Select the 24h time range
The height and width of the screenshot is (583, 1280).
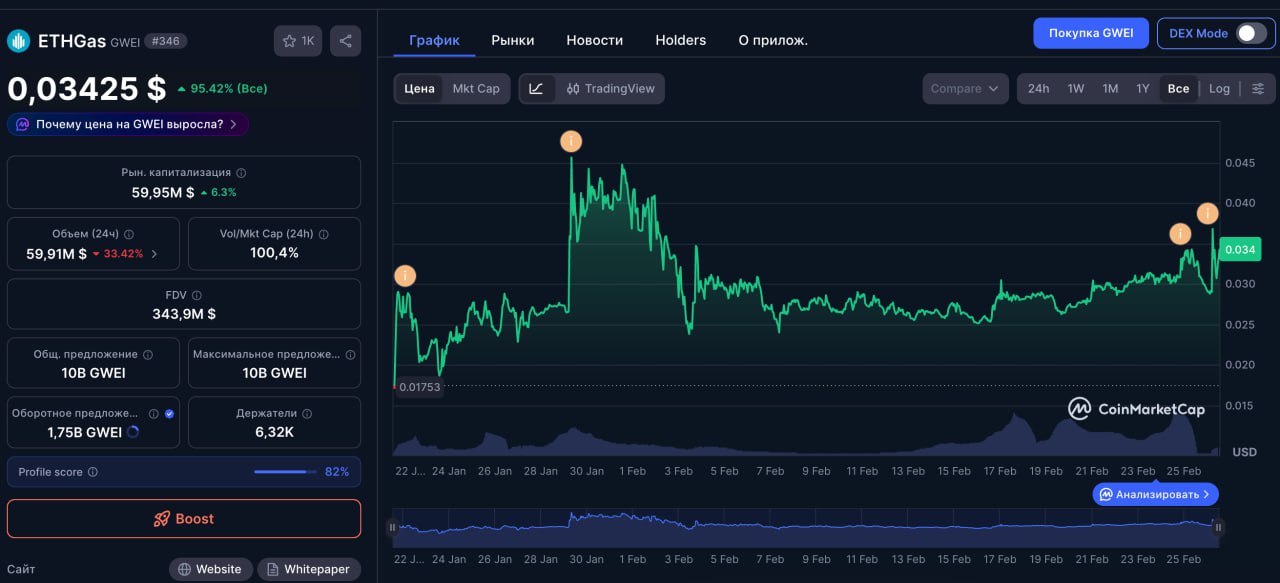pos(1038,89)
